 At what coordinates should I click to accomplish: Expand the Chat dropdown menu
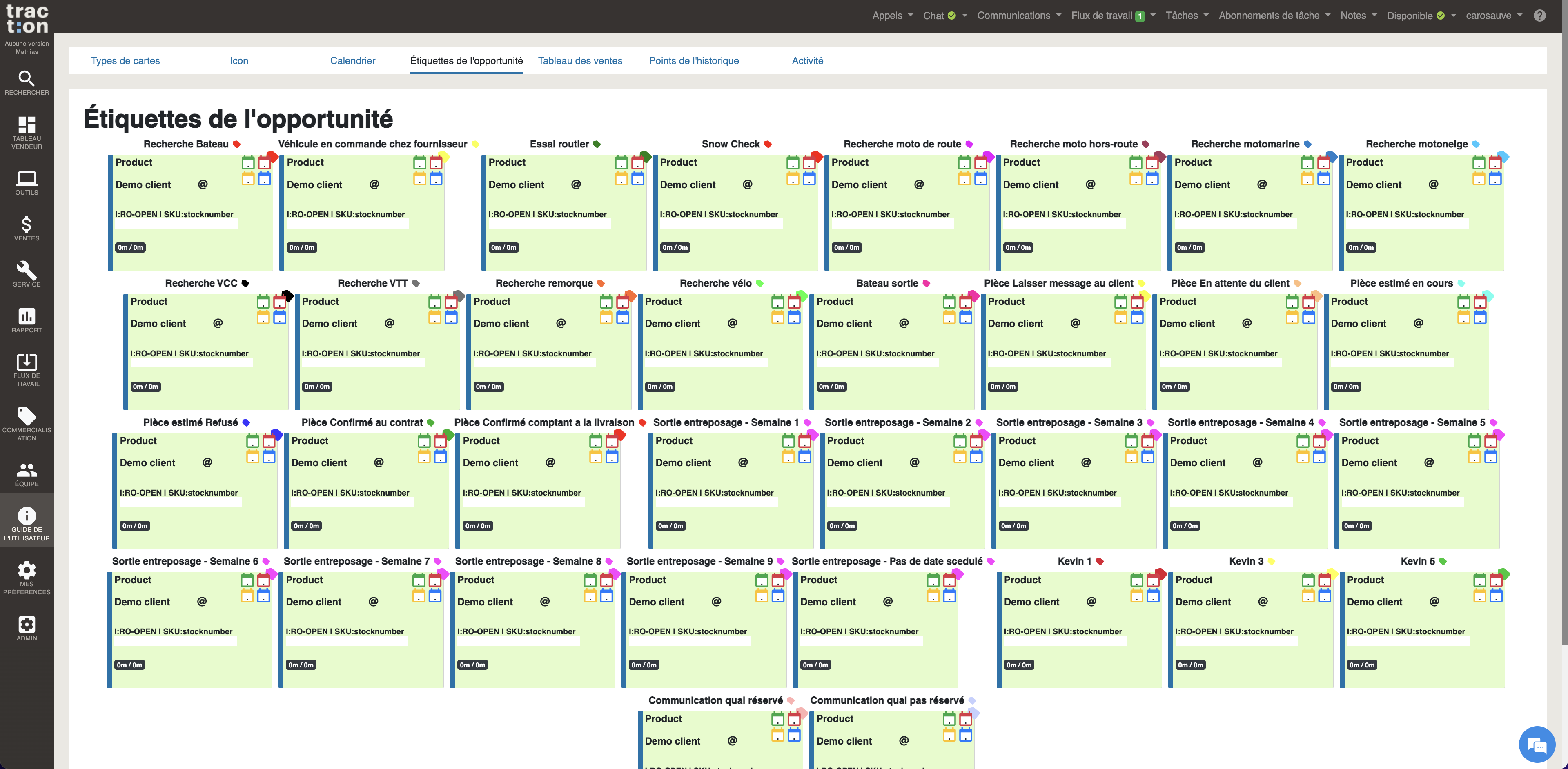point(945,16)
